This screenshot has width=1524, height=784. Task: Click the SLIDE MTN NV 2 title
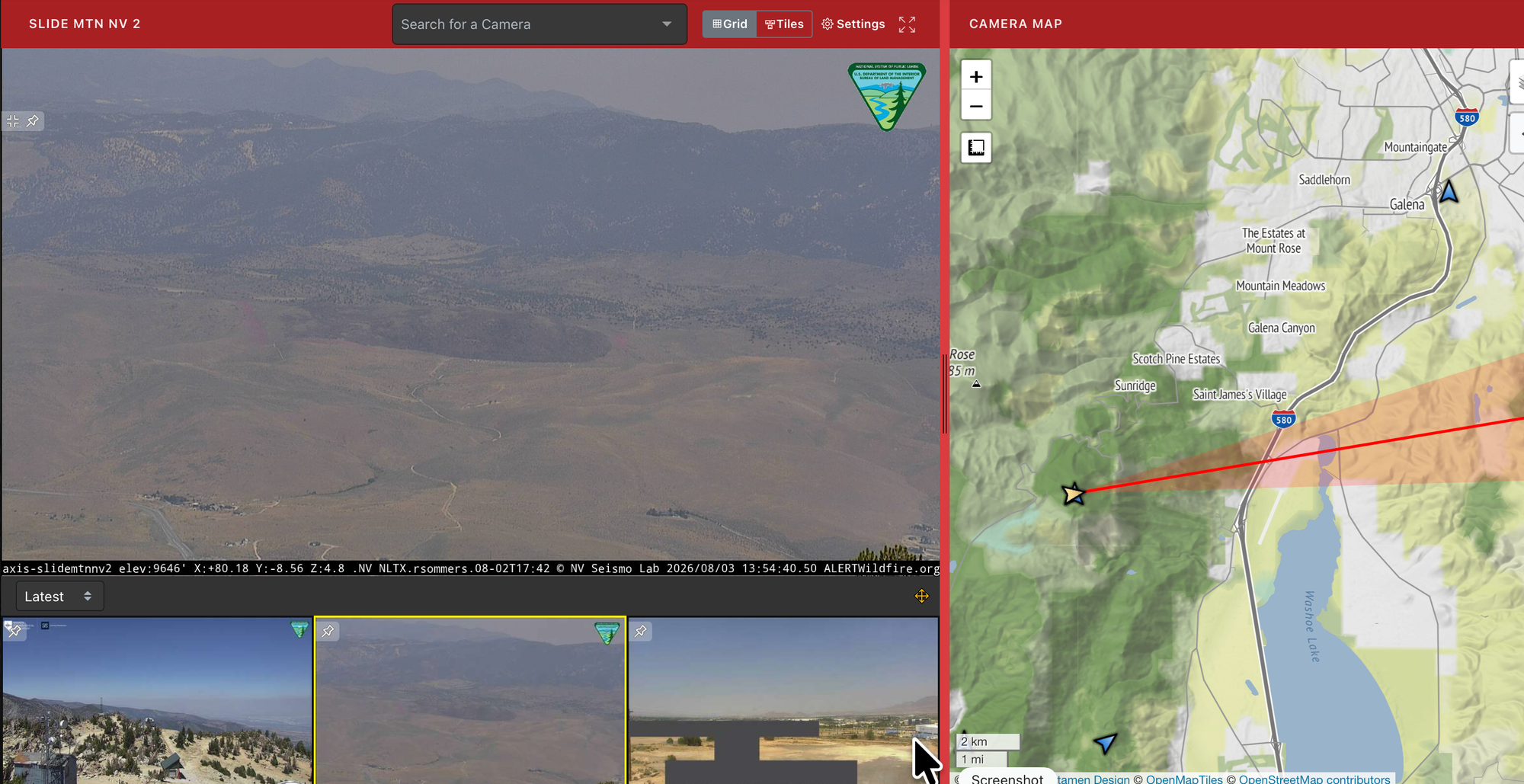[x=85, y=24]
